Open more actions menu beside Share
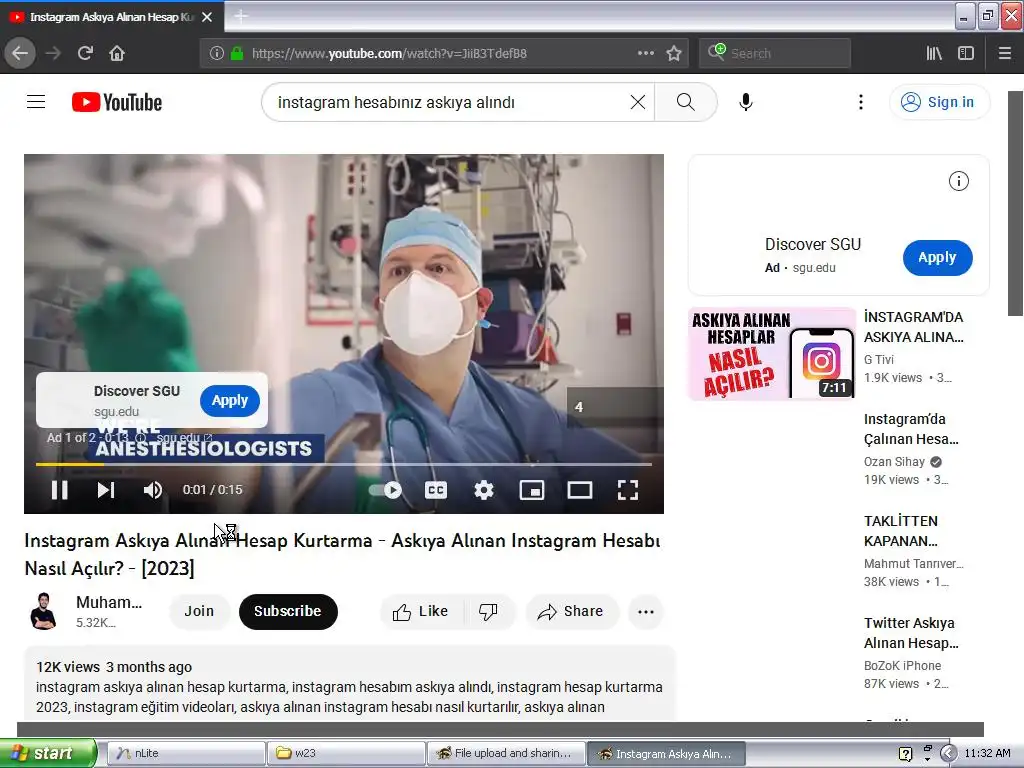Image resolution: width=1024 pixels, height=768 pixels. coord(646,611)
